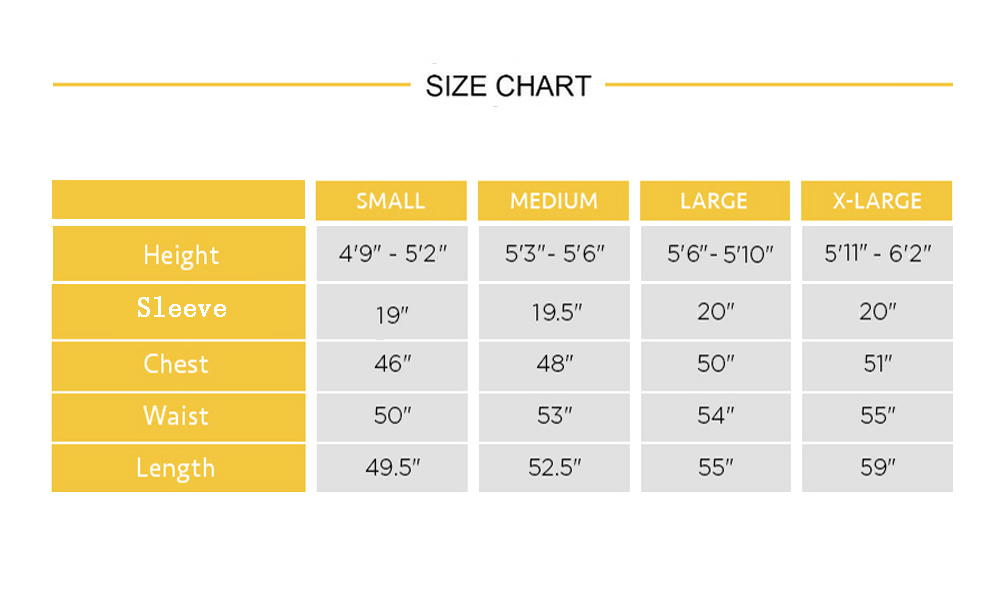Click the Sleeve row label
The width and height of the screenshot is (1000, 600).
pos(179,312)
